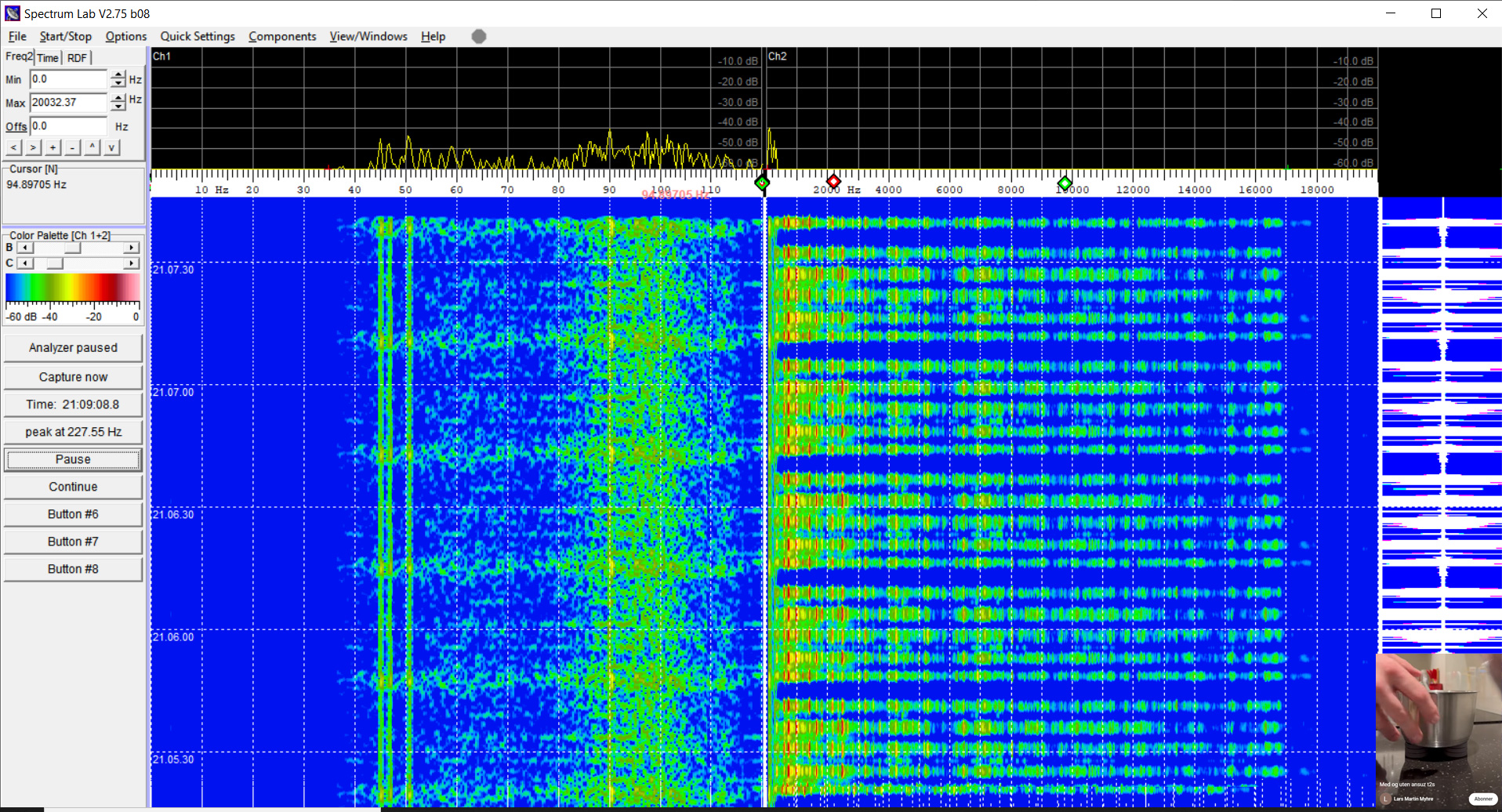Click right arrow of brightness B slider
This screenshot has width=1502, height=812.
(x=132, y=248)
